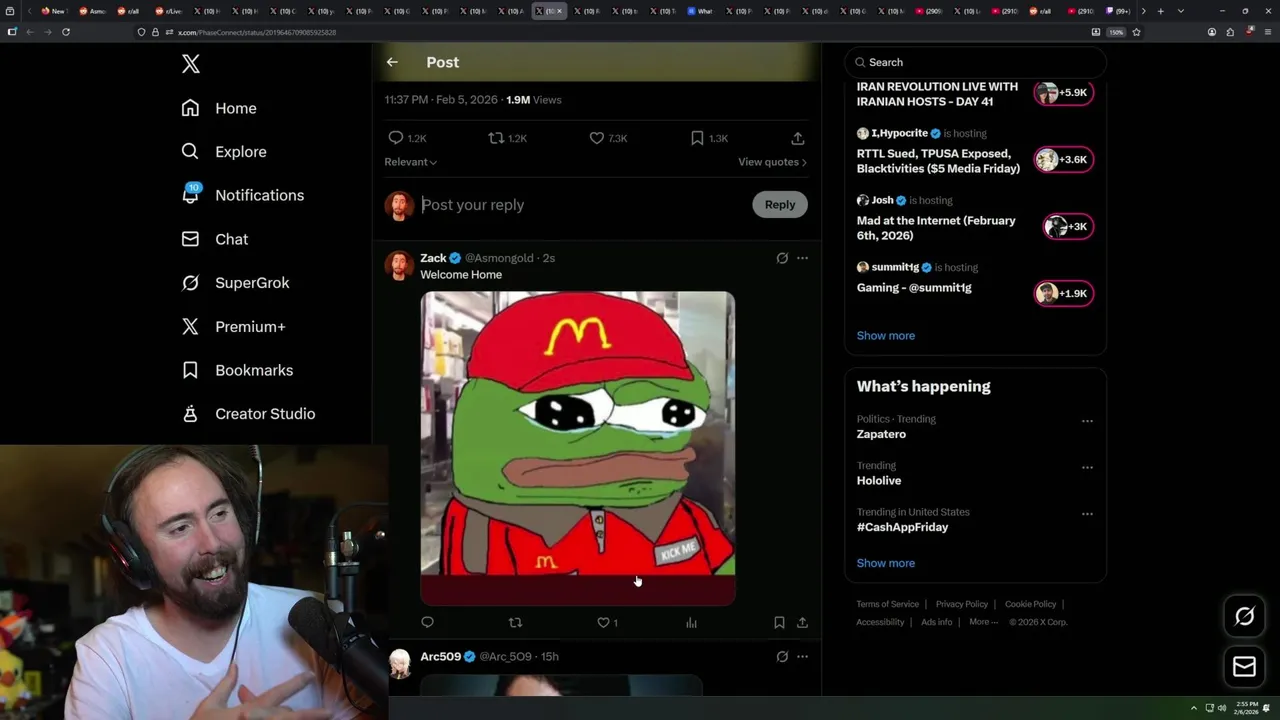Open View quotes
Viewport: 1280px width, 720px height.
pyautogui.click(x=772, y=162)
